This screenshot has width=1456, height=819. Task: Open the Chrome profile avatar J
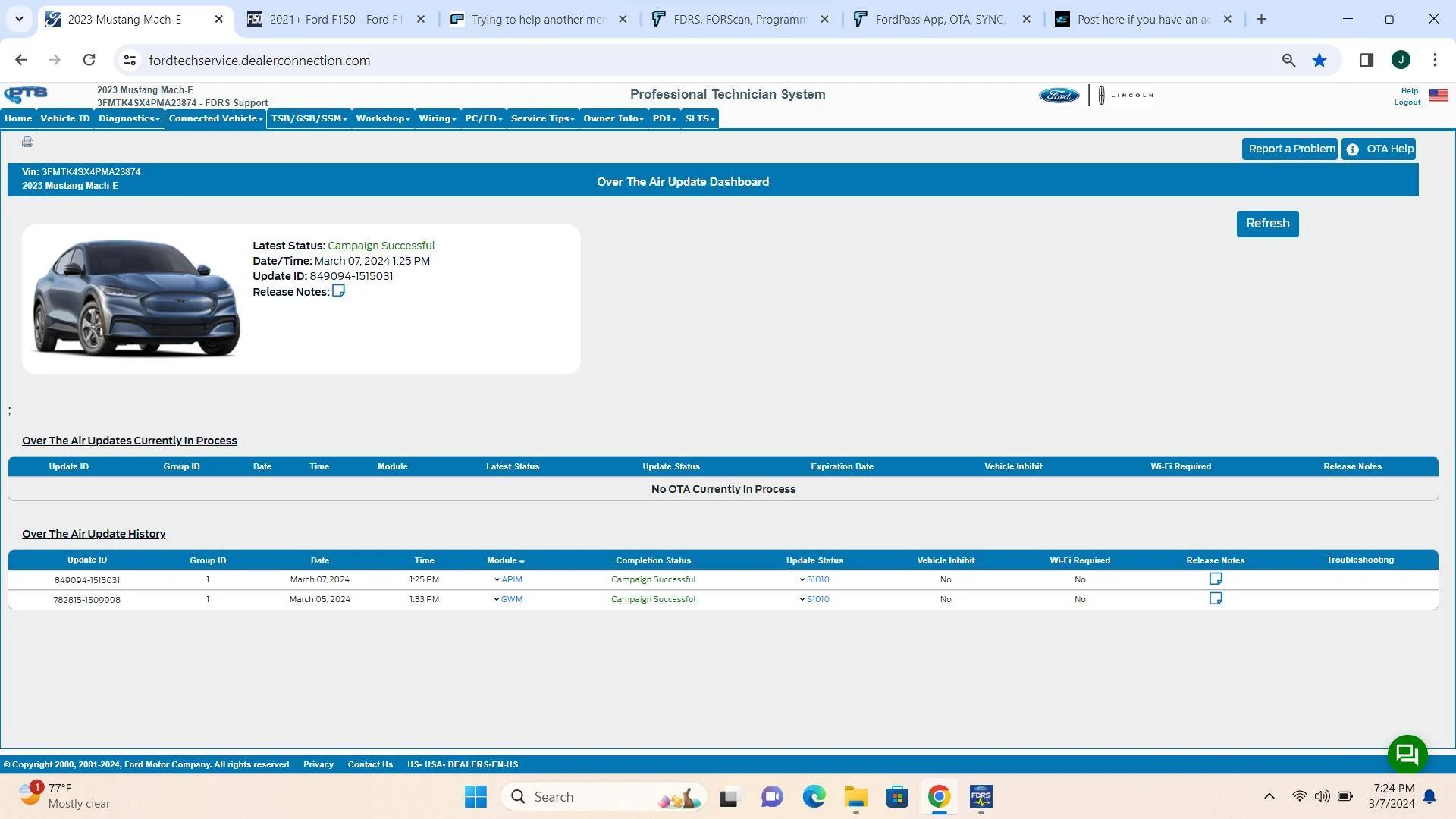1401,60
